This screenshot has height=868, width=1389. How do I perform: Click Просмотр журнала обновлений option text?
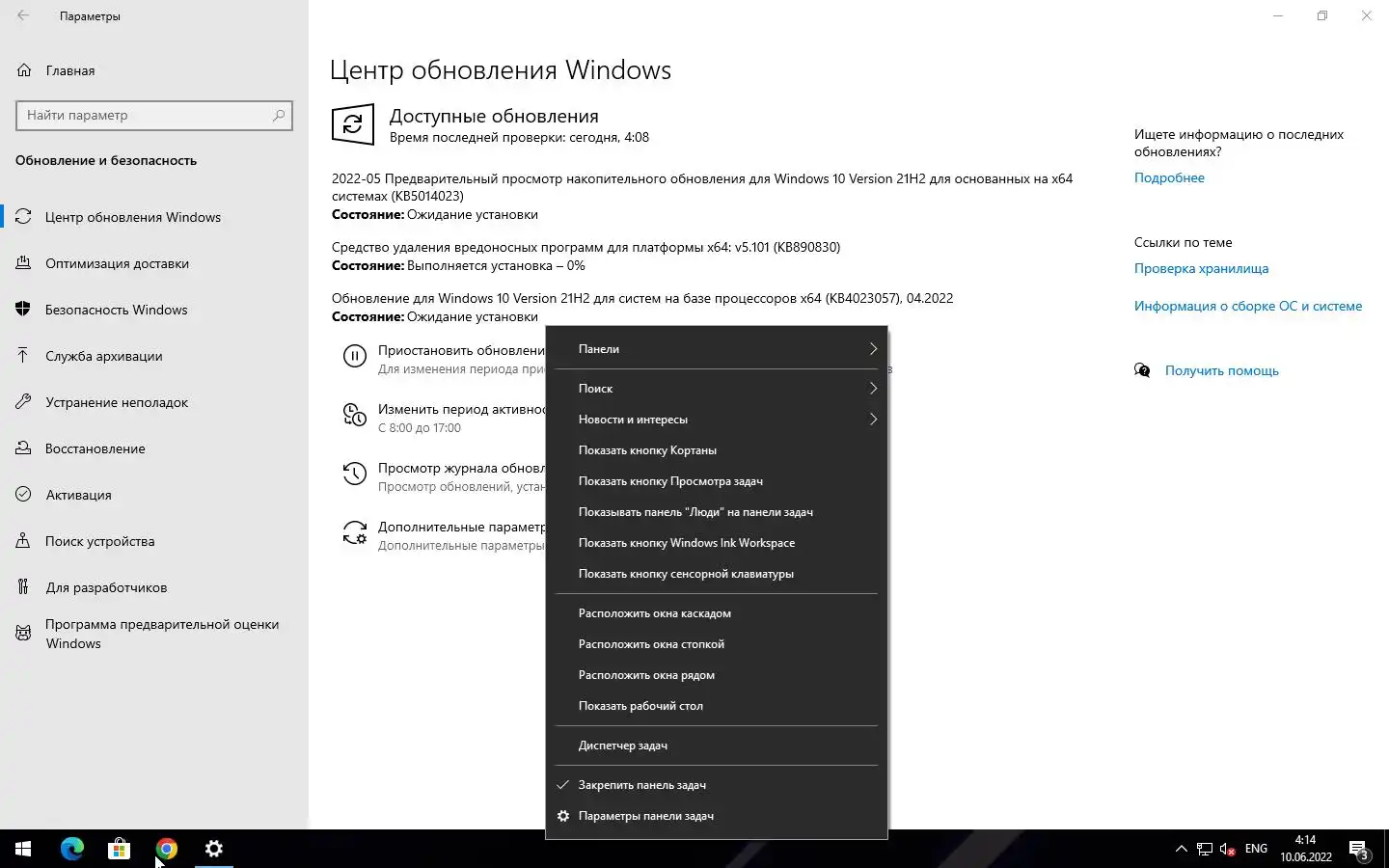(461, 468)
